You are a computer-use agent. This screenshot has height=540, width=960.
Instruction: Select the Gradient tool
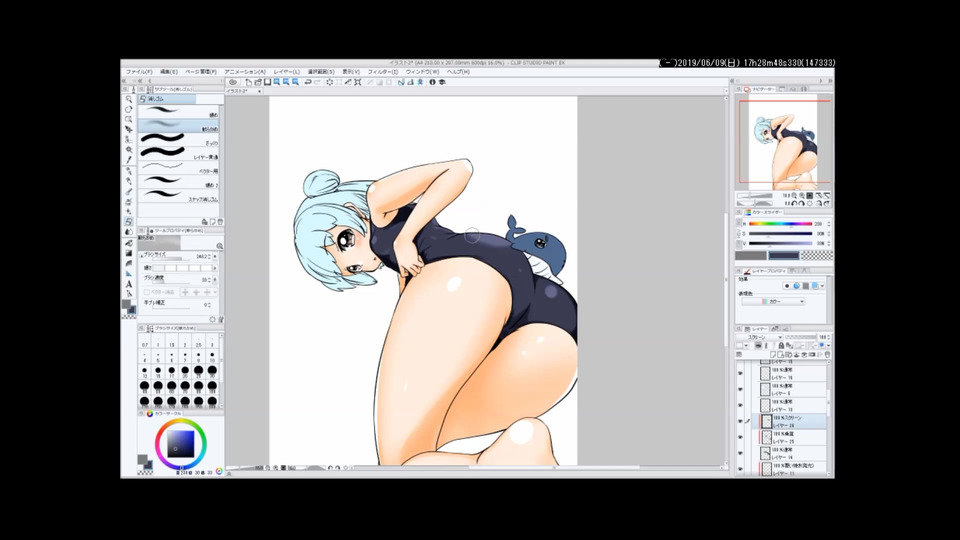(129, 253)
